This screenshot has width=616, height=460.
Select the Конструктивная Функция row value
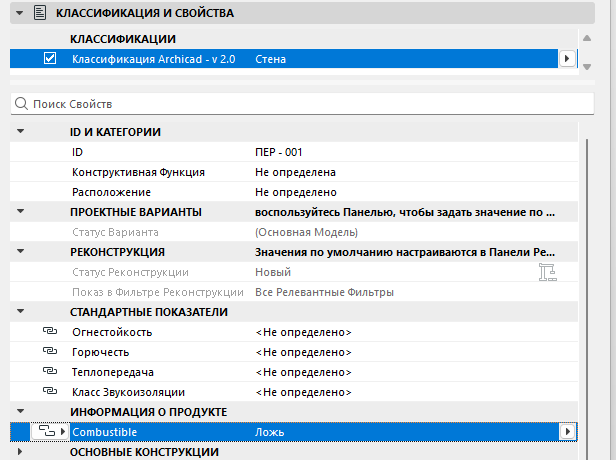click(x=295, y=172)
